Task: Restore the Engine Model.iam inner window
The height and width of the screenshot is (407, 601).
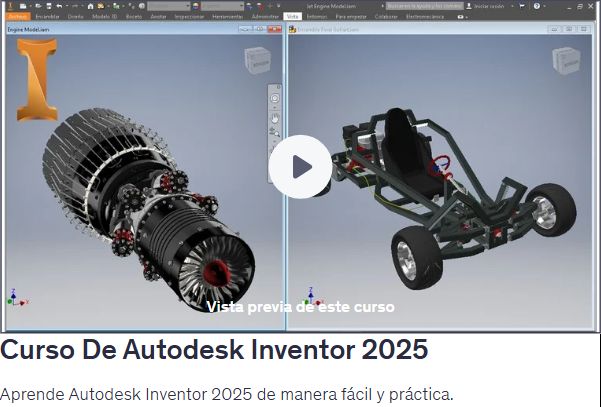Action: point(260,29)
